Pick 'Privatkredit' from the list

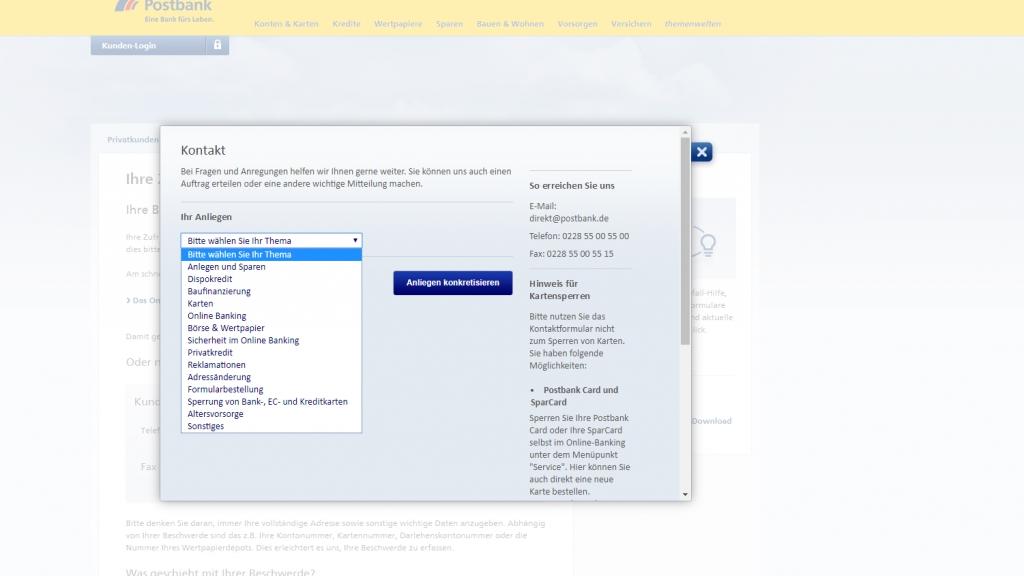tap(271, 353)
